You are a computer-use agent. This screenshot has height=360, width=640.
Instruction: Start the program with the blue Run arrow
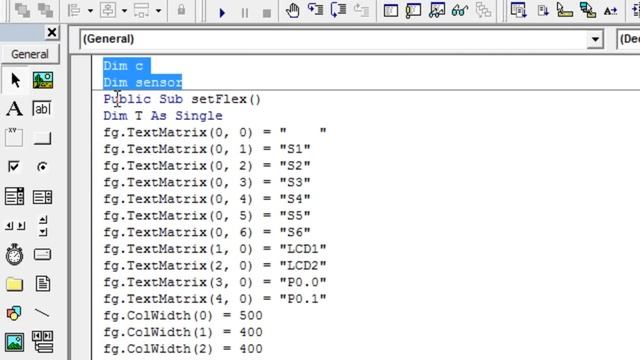click(x=222, y=13)
